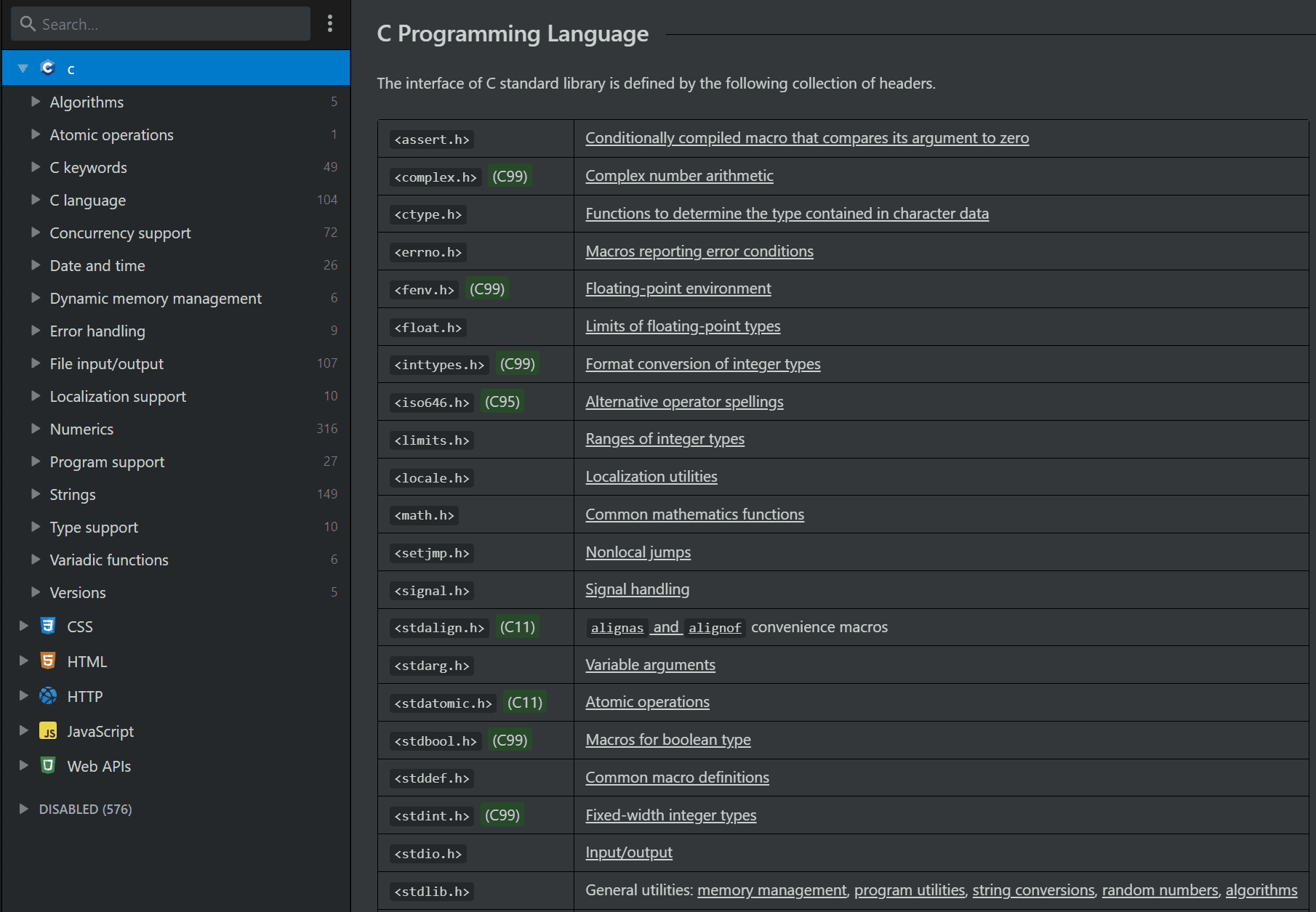This screenshot has height=912, width=1316.
Task: Open the CSS docset icon
Action: click(47, 626)
